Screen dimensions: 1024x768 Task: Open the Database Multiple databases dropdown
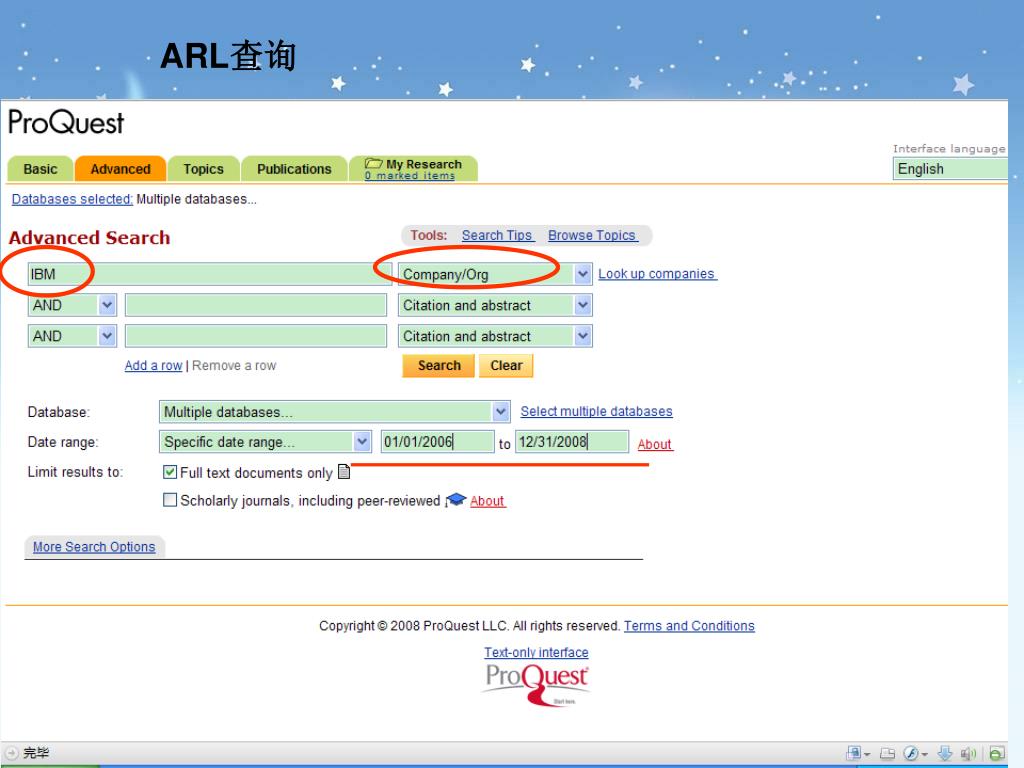tap(501, 411)
